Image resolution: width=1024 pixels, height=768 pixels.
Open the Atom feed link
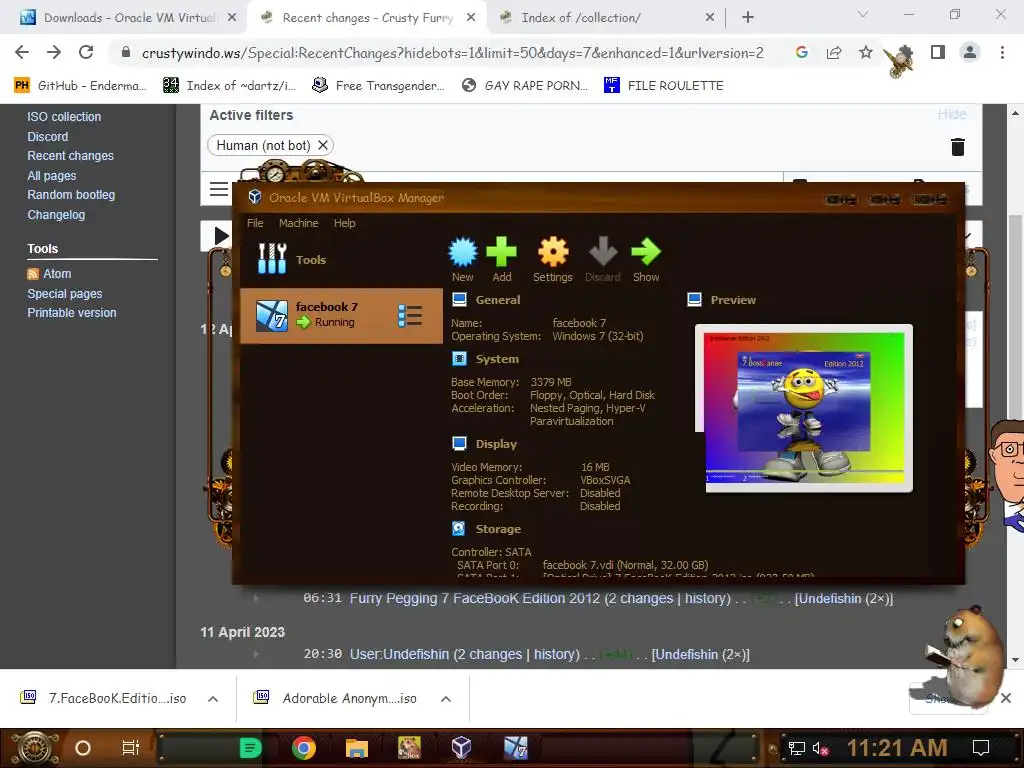57,274
